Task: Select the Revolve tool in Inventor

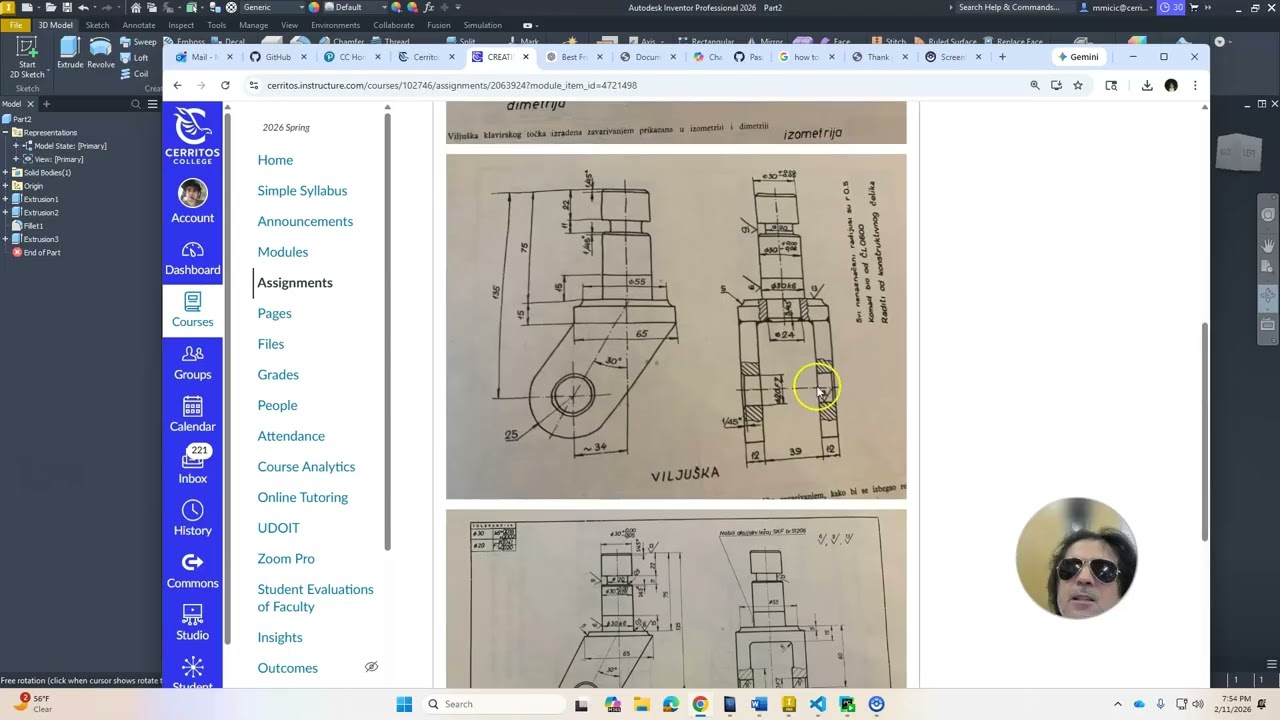Action: pos(101,53)
